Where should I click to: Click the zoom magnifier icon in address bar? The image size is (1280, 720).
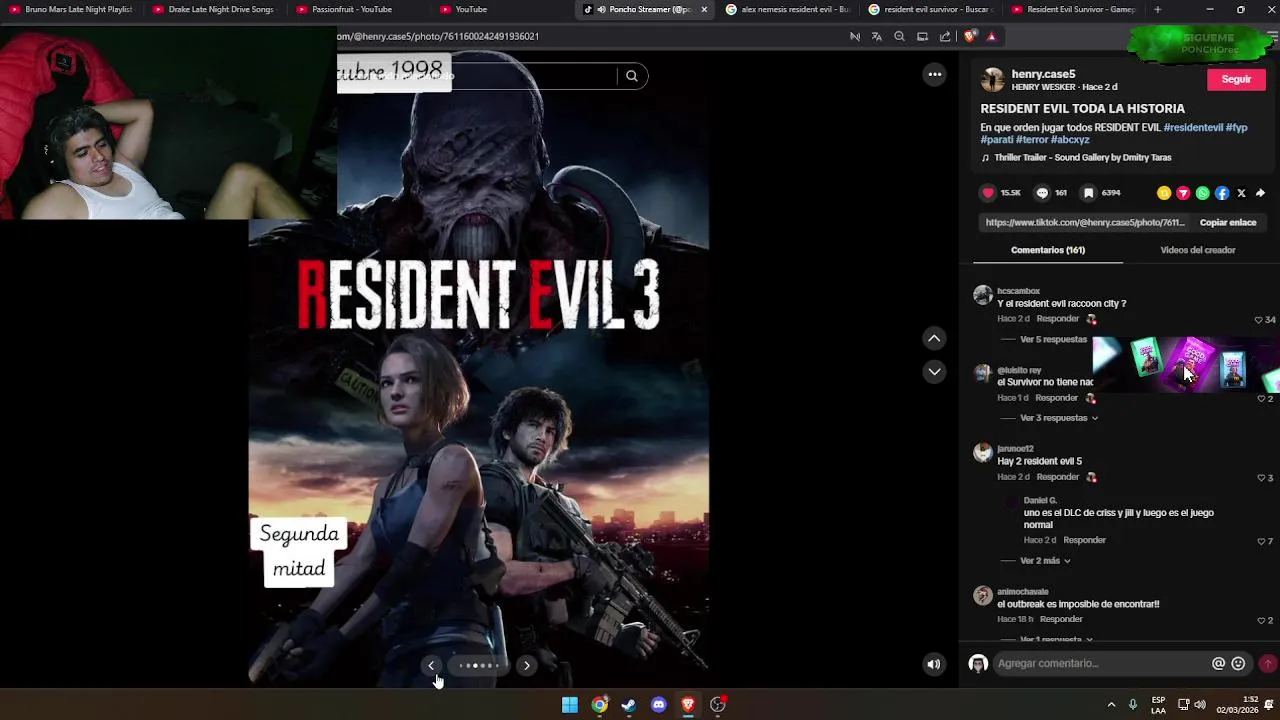coord(899,36)
